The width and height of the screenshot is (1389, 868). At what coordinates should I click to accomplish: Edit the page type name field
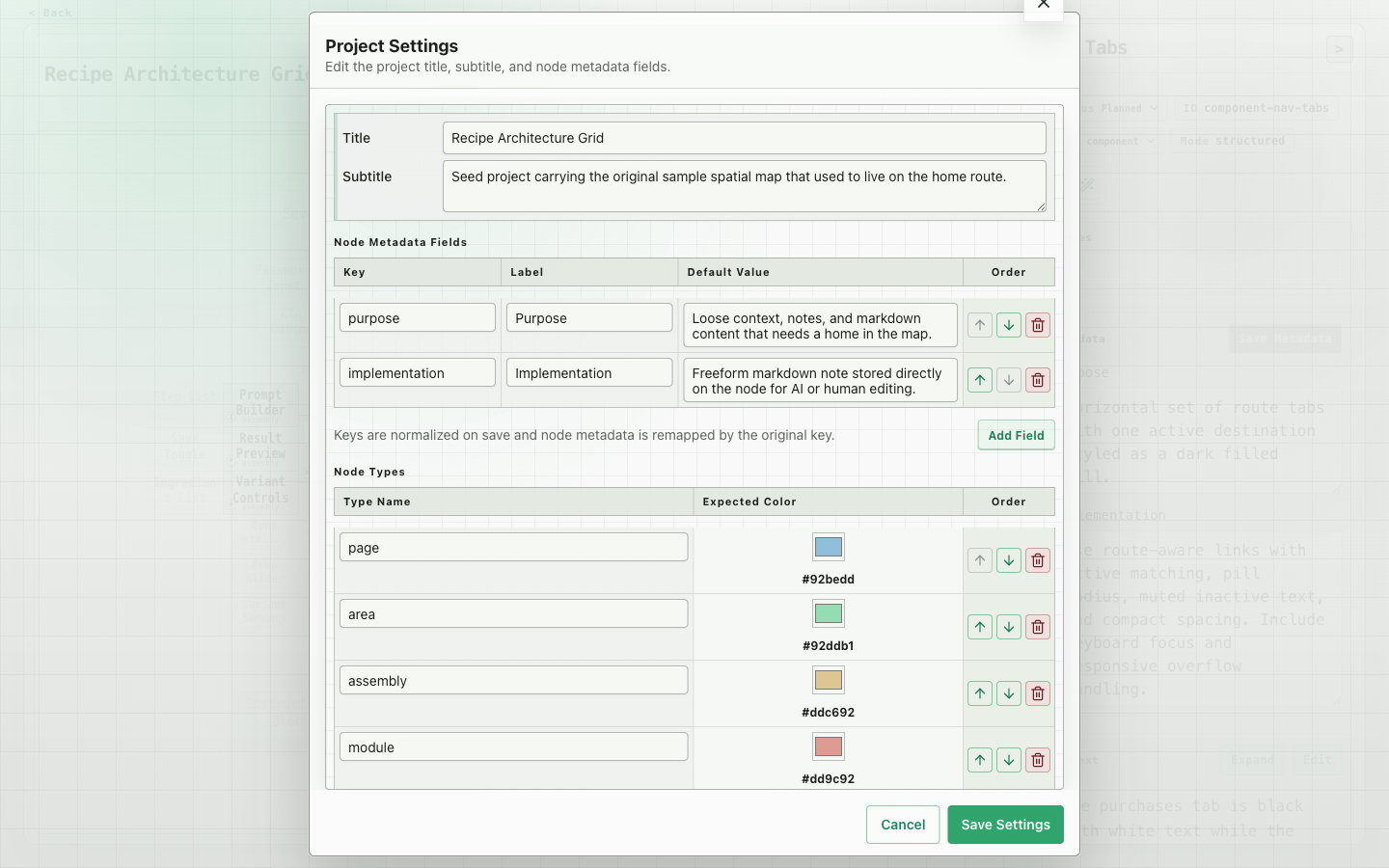[514, 547]
